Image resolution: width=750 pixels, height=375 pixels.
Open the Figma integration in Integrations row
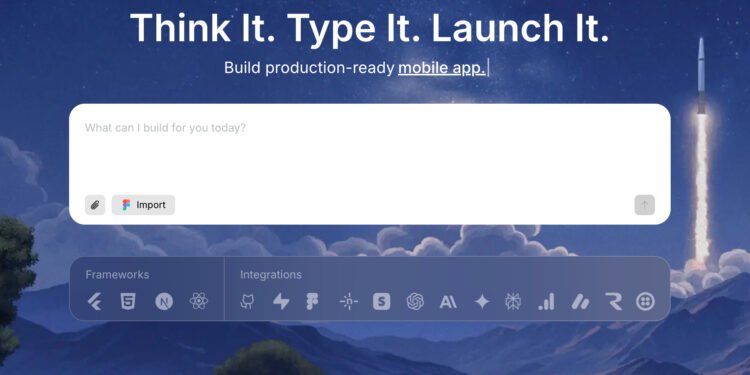(312, 301)
